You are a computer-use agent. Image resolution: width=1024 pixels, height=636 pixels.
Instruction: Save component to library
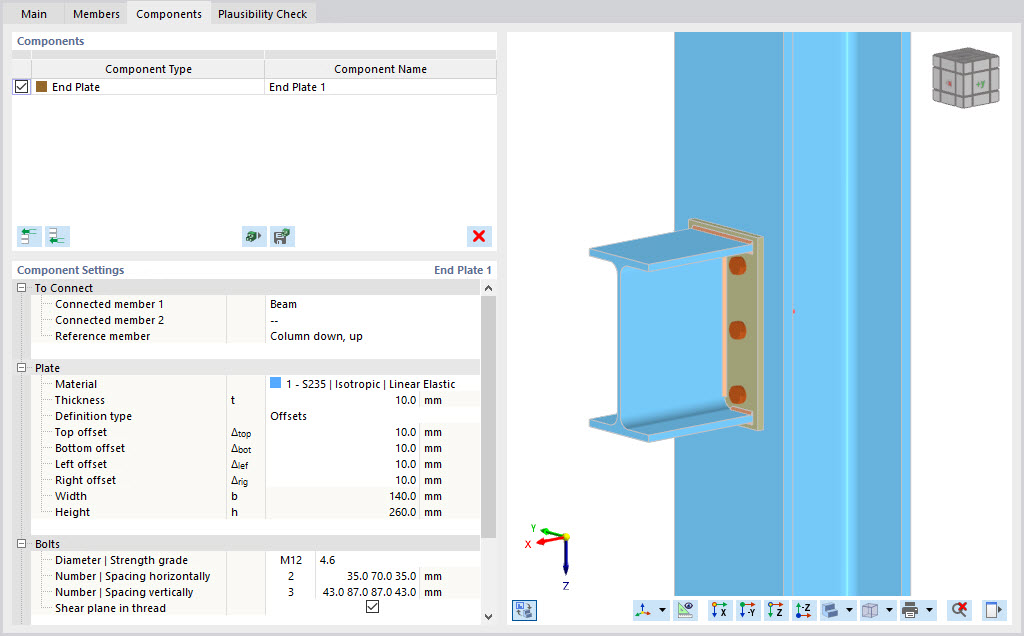(x=282, y=236)
